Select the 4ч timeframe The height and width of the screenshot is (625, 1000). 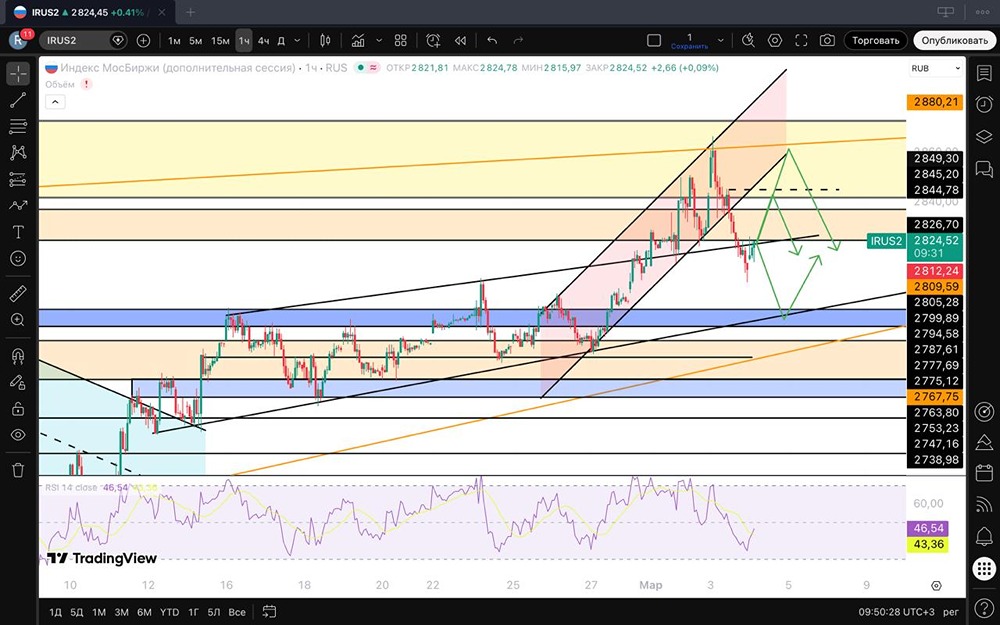[263, 41]
